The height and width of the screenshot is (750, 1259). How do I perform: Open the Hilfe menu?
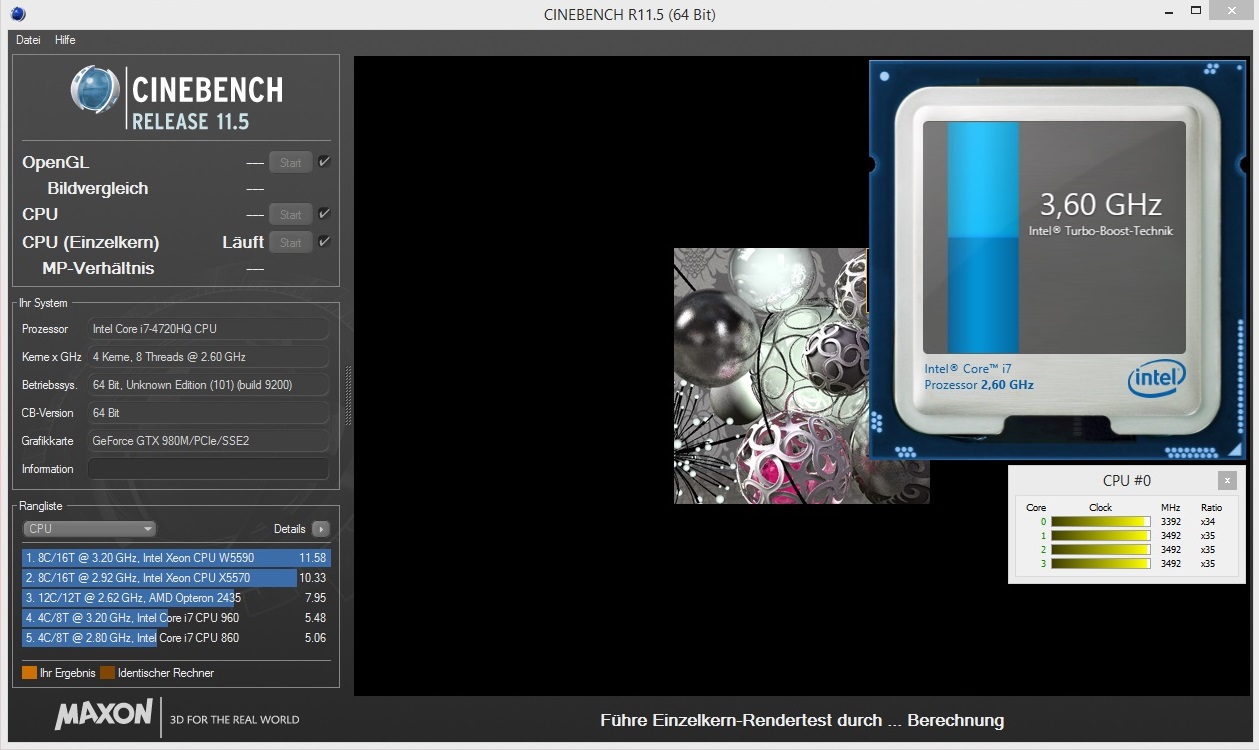[65, 40]
